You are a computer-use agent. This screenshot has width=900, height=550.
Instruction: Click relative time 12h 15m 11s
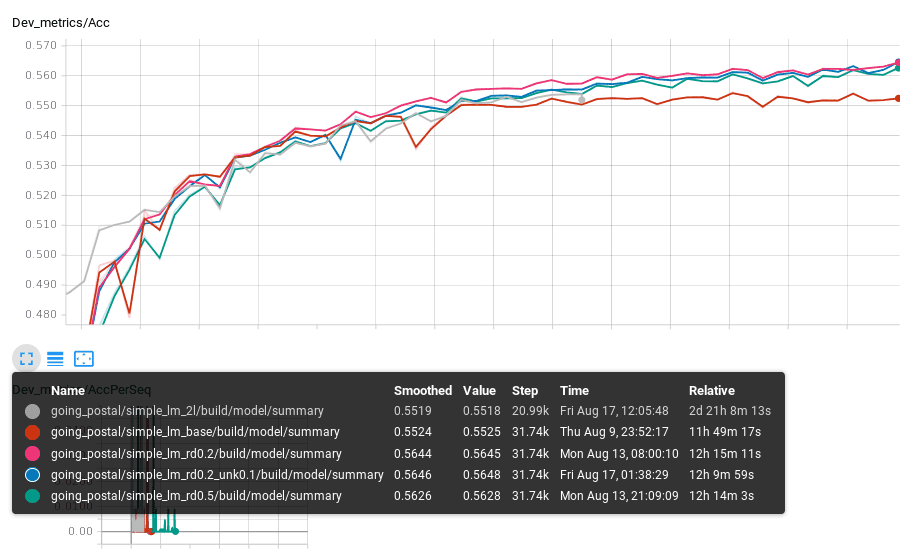725,454
